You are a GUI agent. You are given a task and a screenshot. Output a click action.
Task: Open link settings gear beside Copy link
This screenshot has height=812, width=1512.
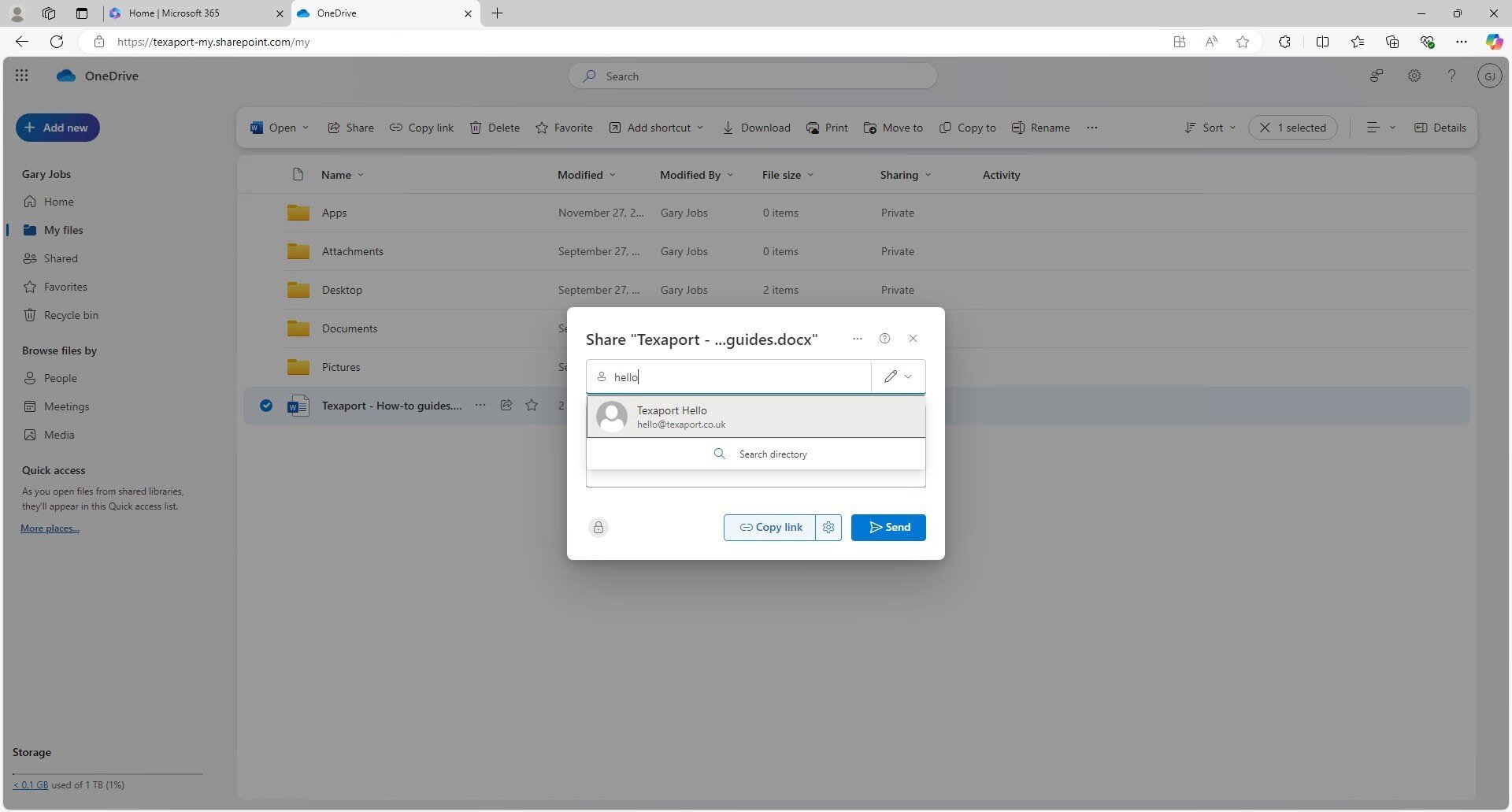pyautogui.click(x=828, y=527)
